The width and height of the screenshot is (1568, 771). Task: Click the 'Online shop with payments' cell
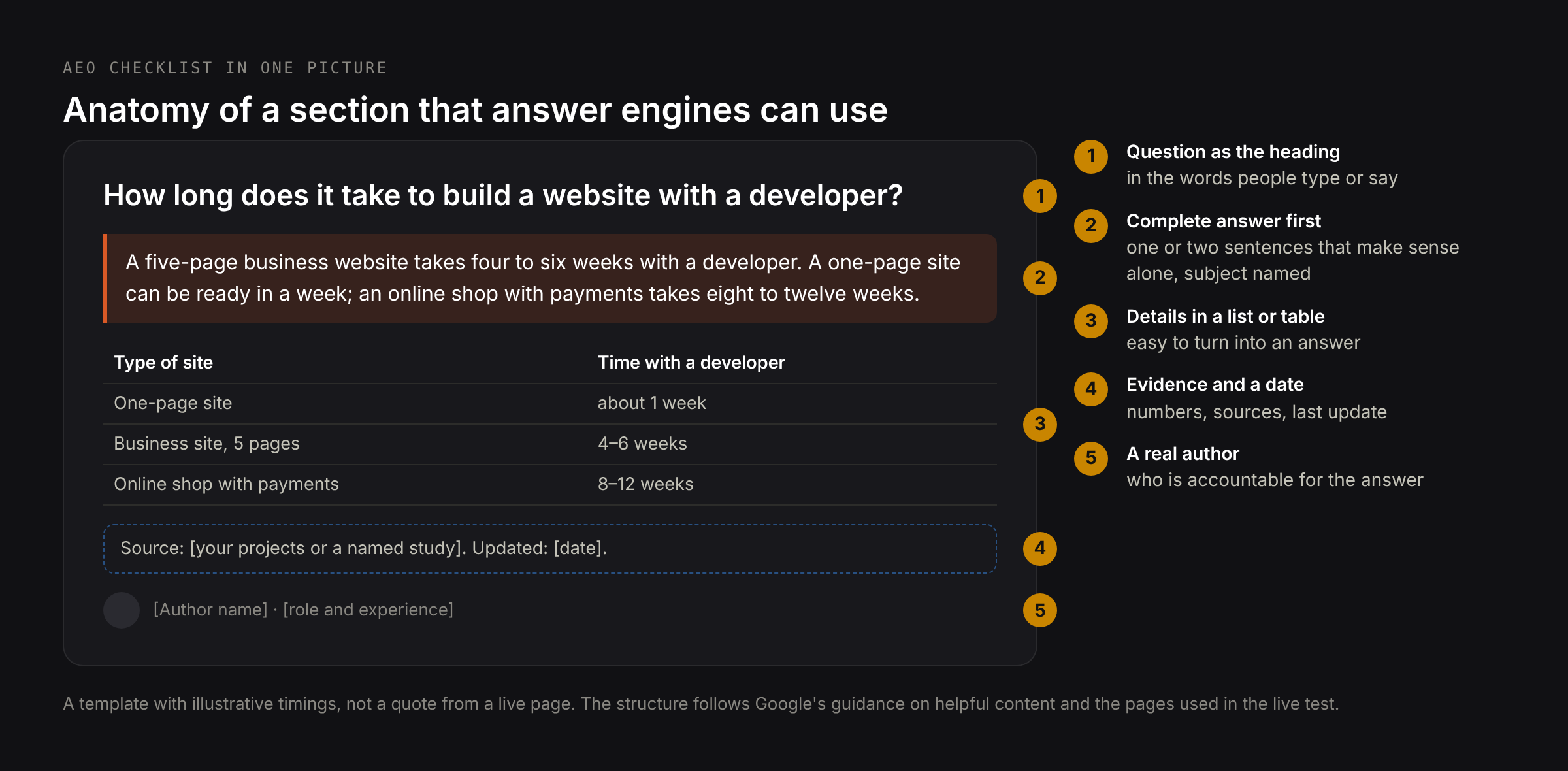pos(226,484)
